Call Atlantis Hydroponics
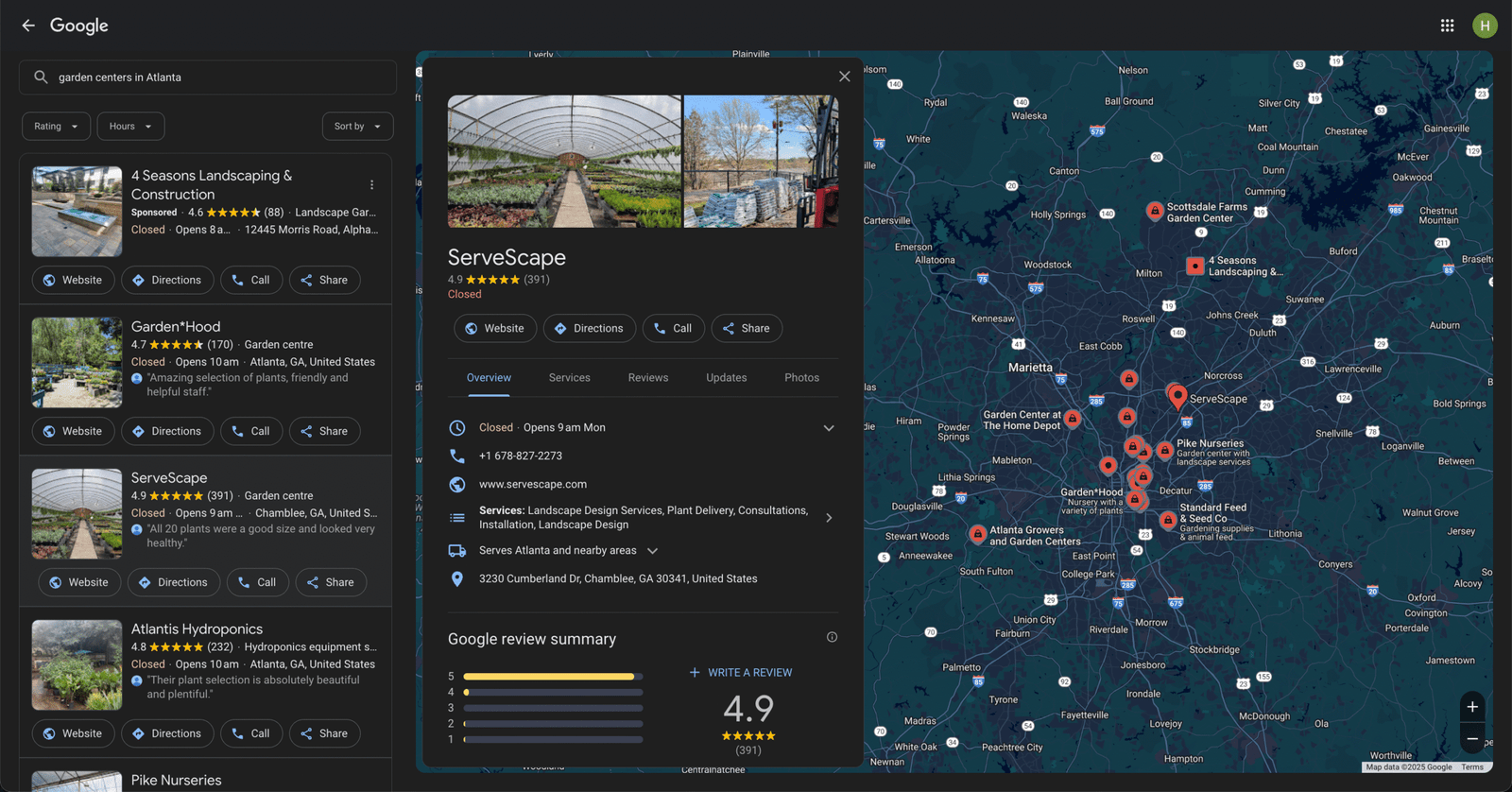The height and width of the screenshot is (792, 1512). (x=251, y=733)
